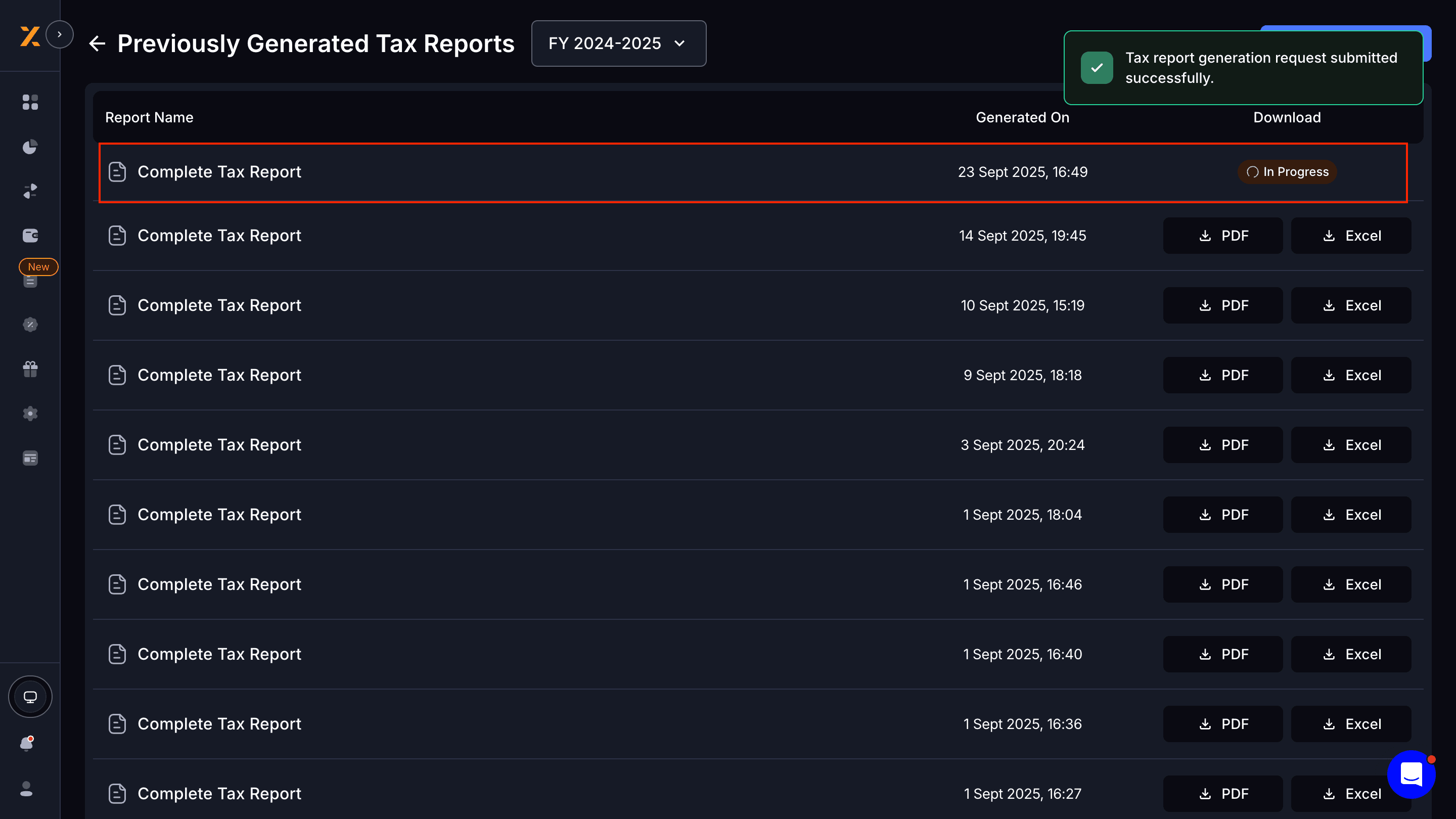The height and width of the screenshot is (819, 1456).
Task: Click the monitor support icon in circle
Action: [x=30, y=696]
